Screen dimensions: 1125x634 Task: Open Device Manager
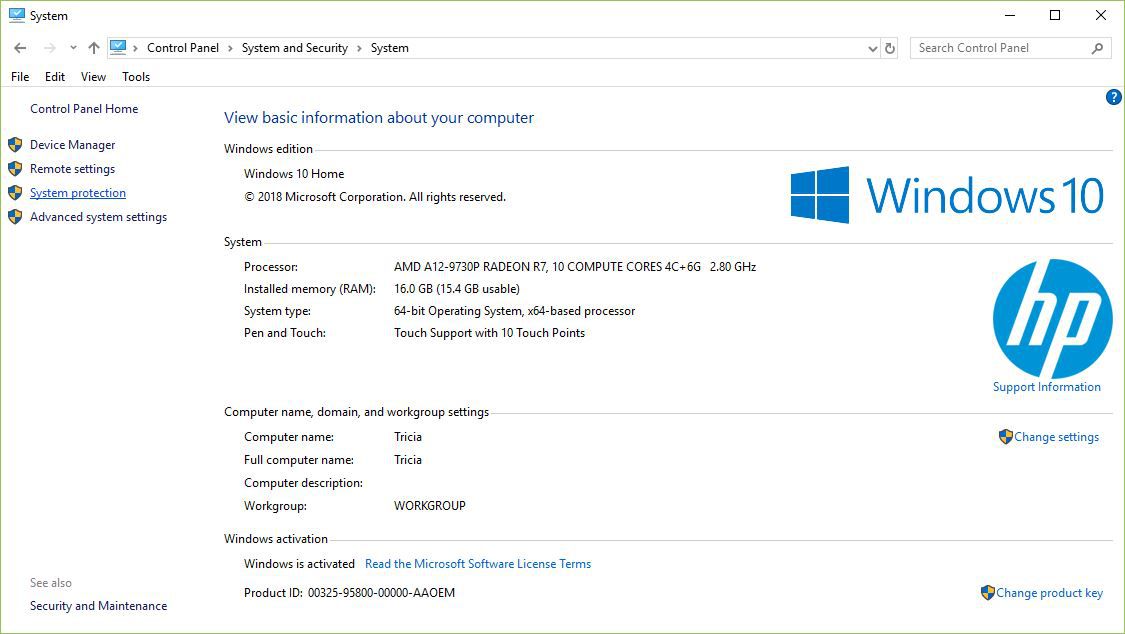[72, 145]
